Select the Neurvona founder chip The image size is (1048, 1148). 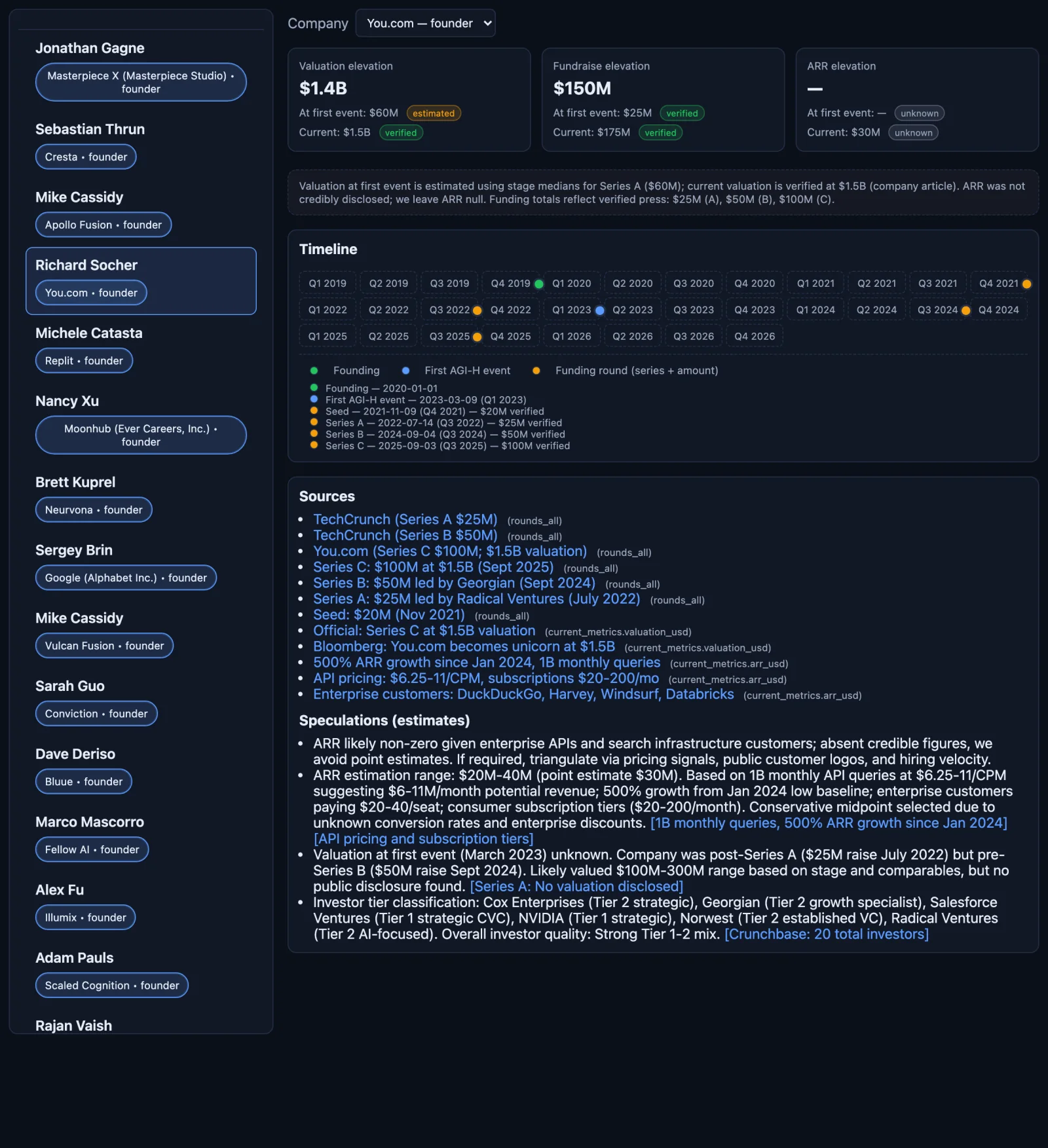click(x=94, y=509)
